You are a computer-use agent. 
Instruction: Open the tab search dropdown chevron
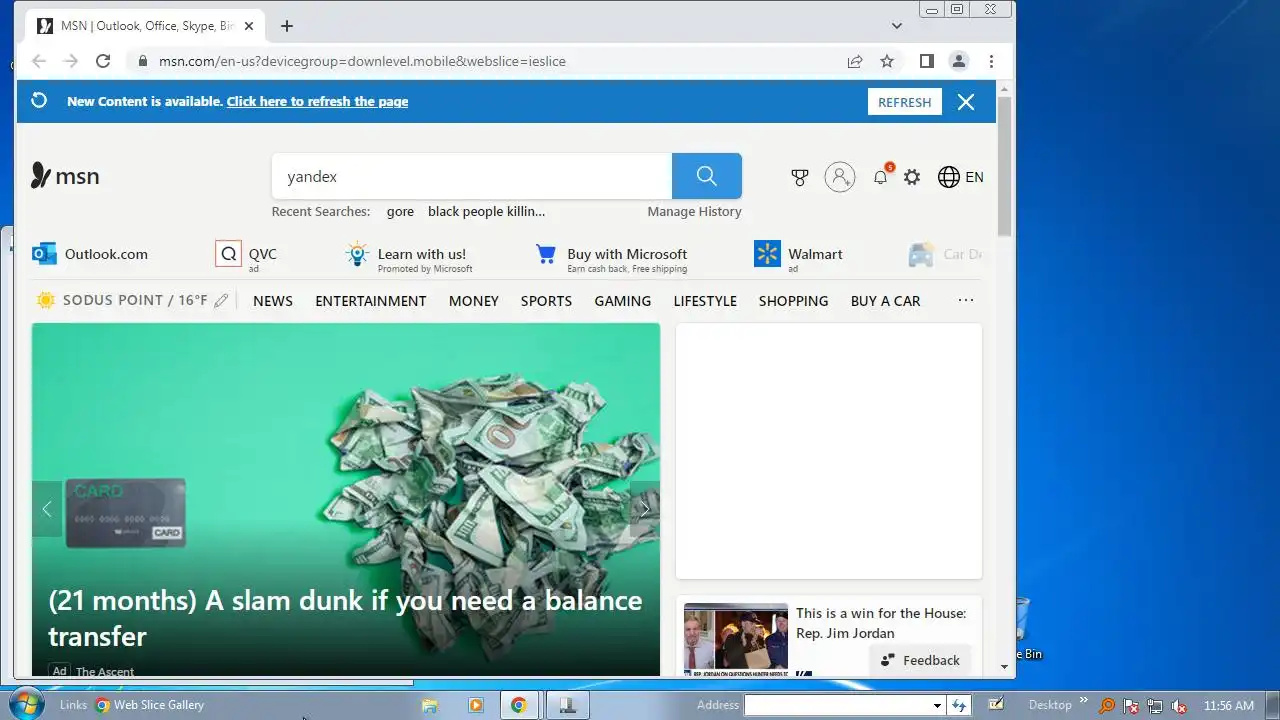[897, 26]
